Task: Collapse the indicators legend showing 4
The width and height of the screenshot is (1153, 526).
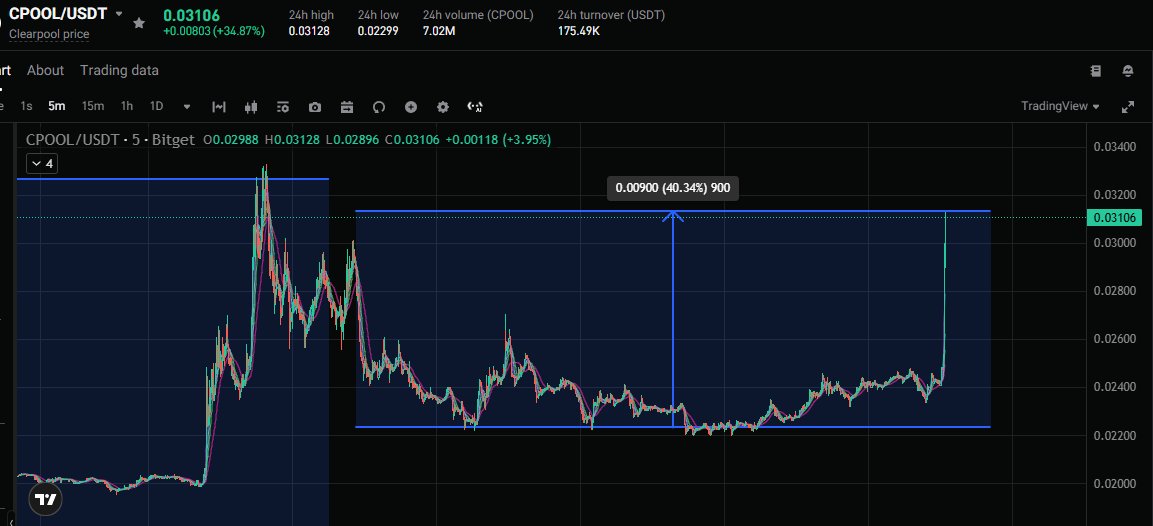Action: point(42,163)
